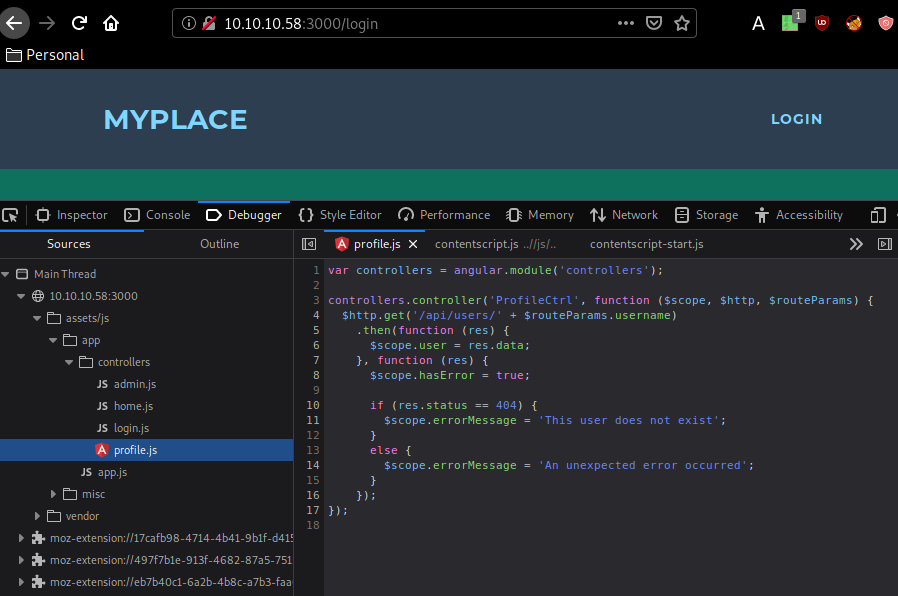Expand the vendor folder
898x596 pixels.
click(38, 516)
